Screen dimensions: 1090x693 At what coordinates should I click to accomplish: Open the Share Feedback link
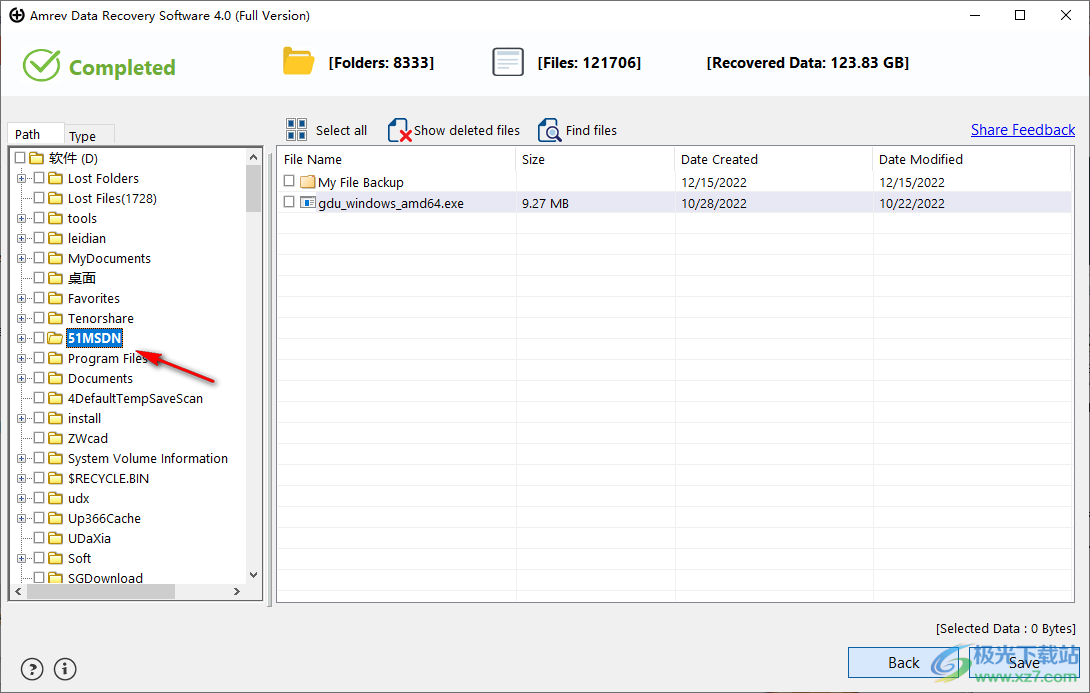pyautogui.click(x=1022, y=130)
